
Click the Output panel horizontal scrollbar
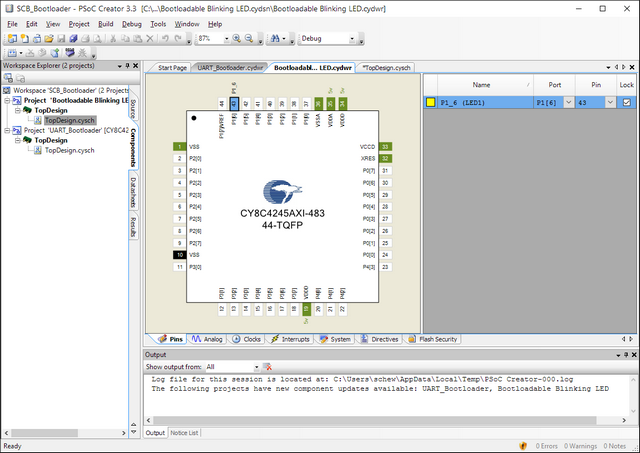(x=374, y=420)
